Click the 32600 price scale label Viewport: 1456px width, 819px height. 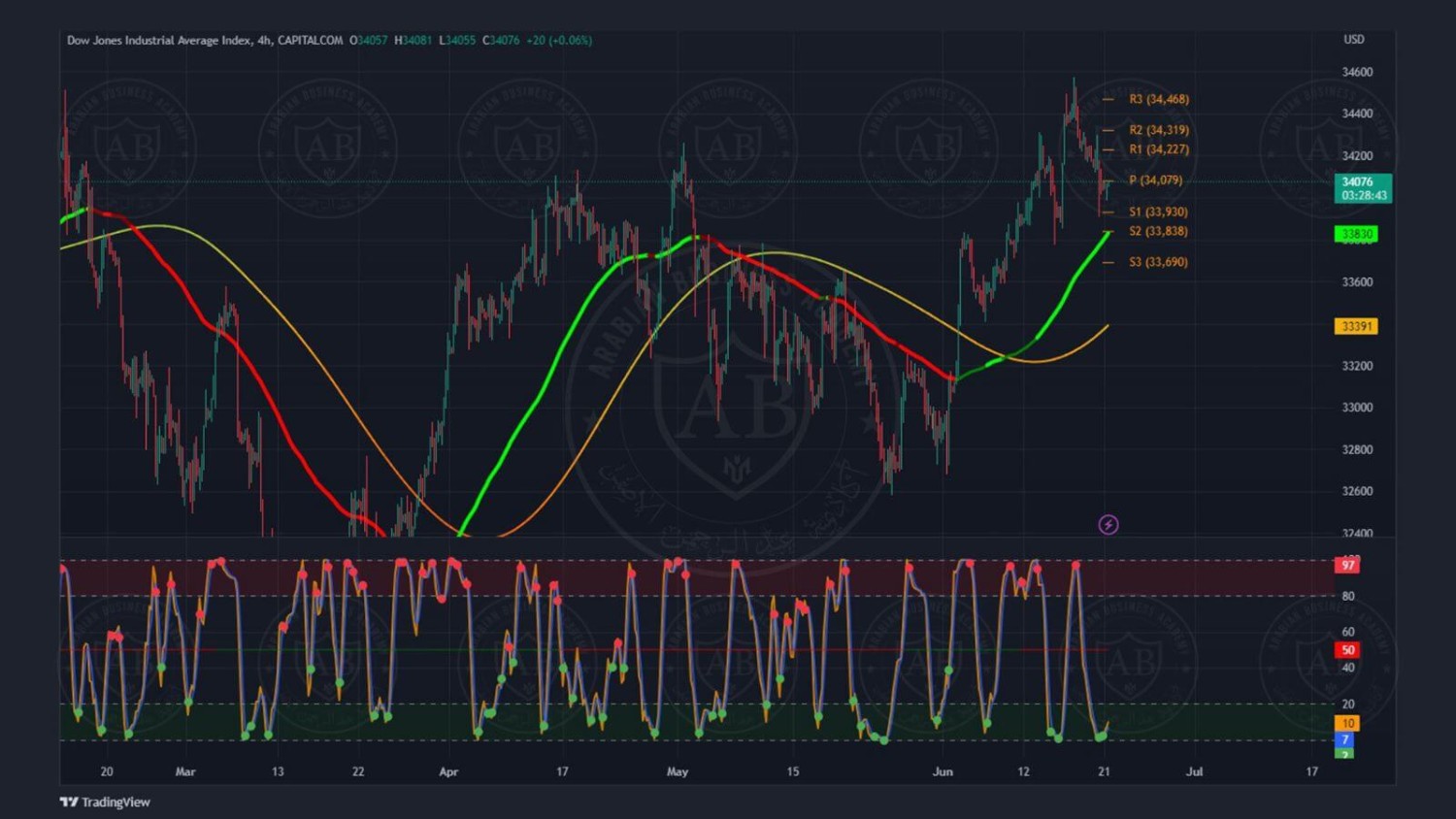(x=1357, y=491)
